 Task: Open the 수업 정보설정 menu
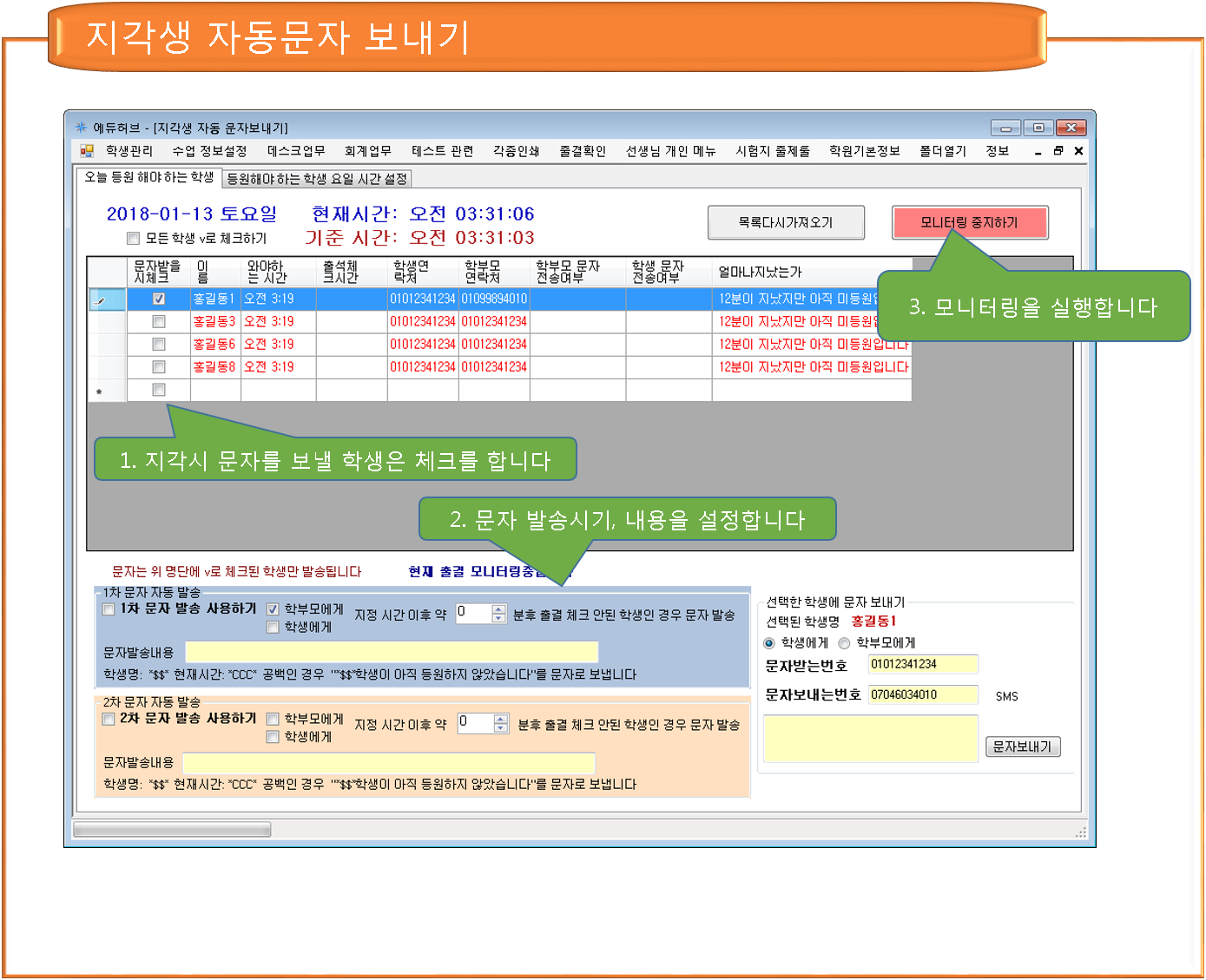[209, 151]
